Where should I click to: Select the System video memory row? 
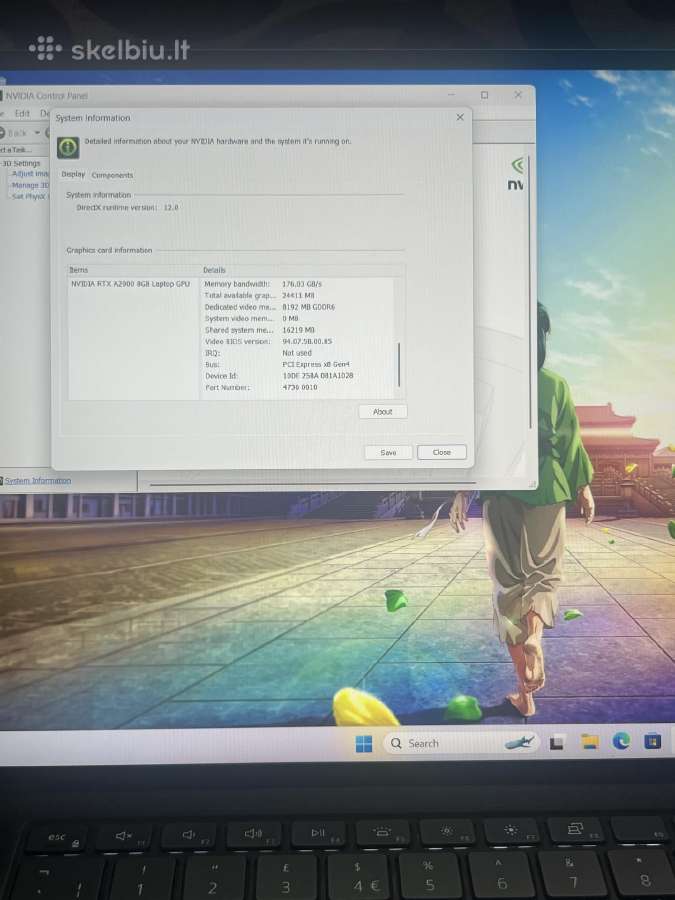[298, 318]
